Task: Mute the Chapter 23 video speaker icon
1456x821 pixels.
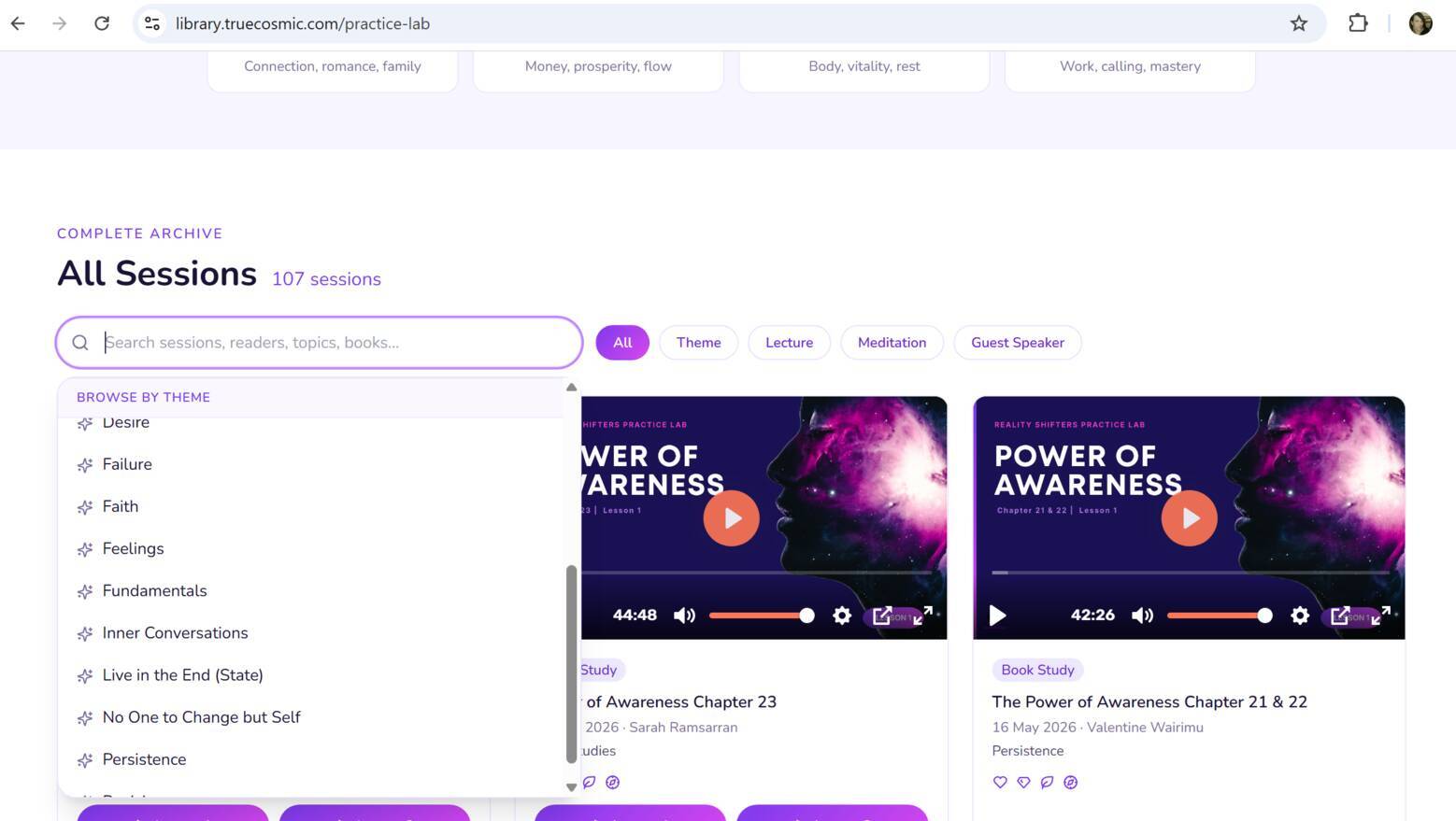Action: [684, 616]
